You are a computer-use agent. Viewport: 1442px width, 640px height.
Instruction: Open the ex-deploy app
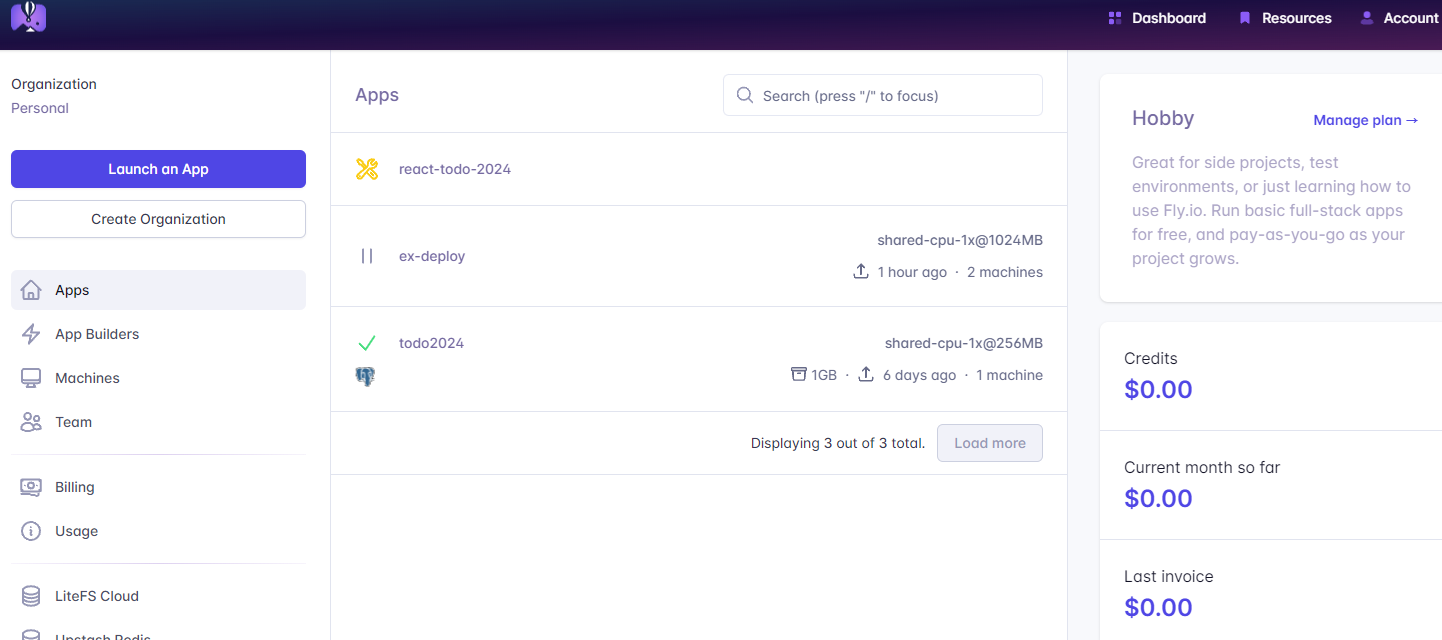[432, 256]
